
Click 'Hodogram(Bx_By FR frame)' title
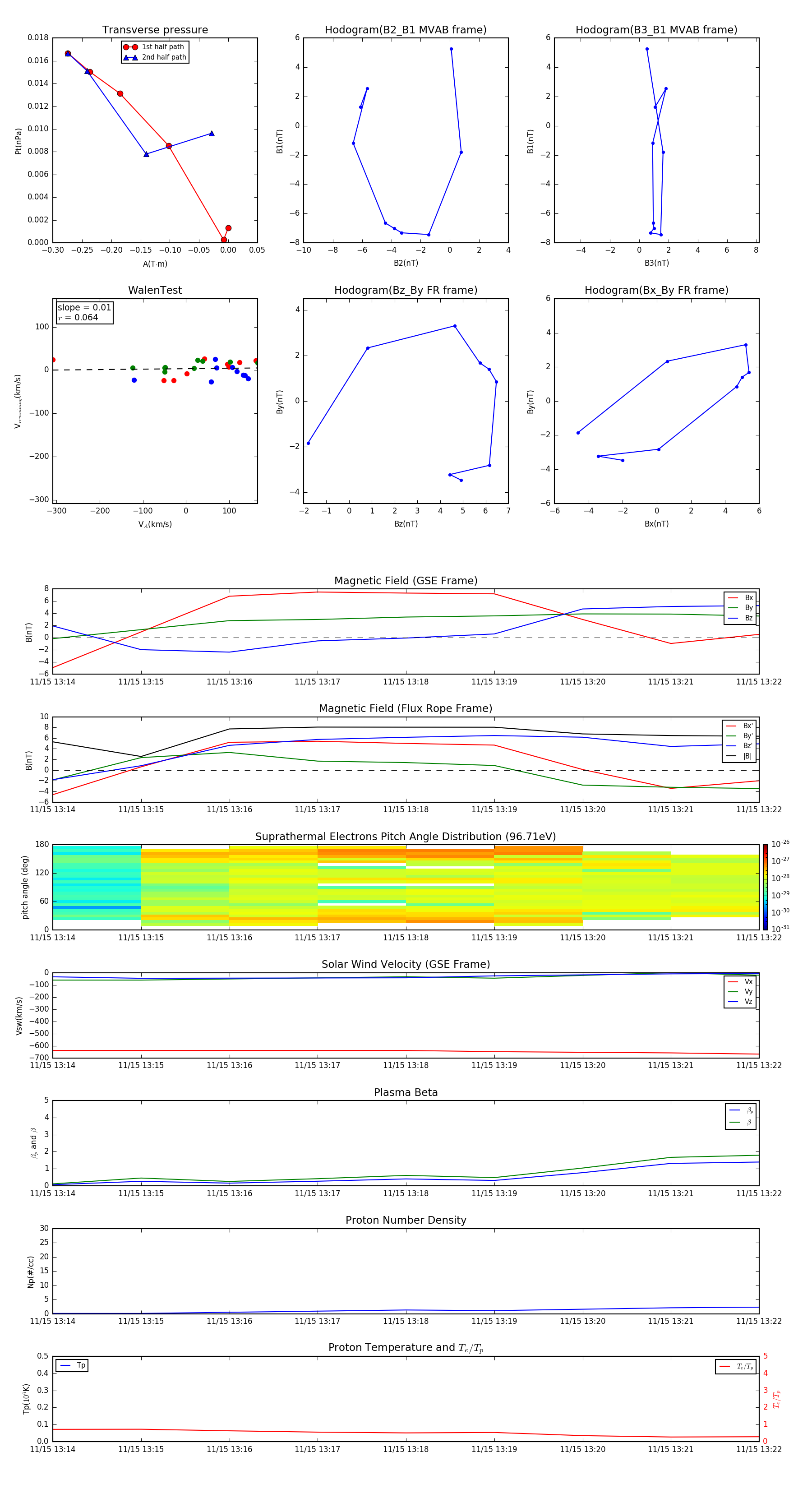click(656, 290)
